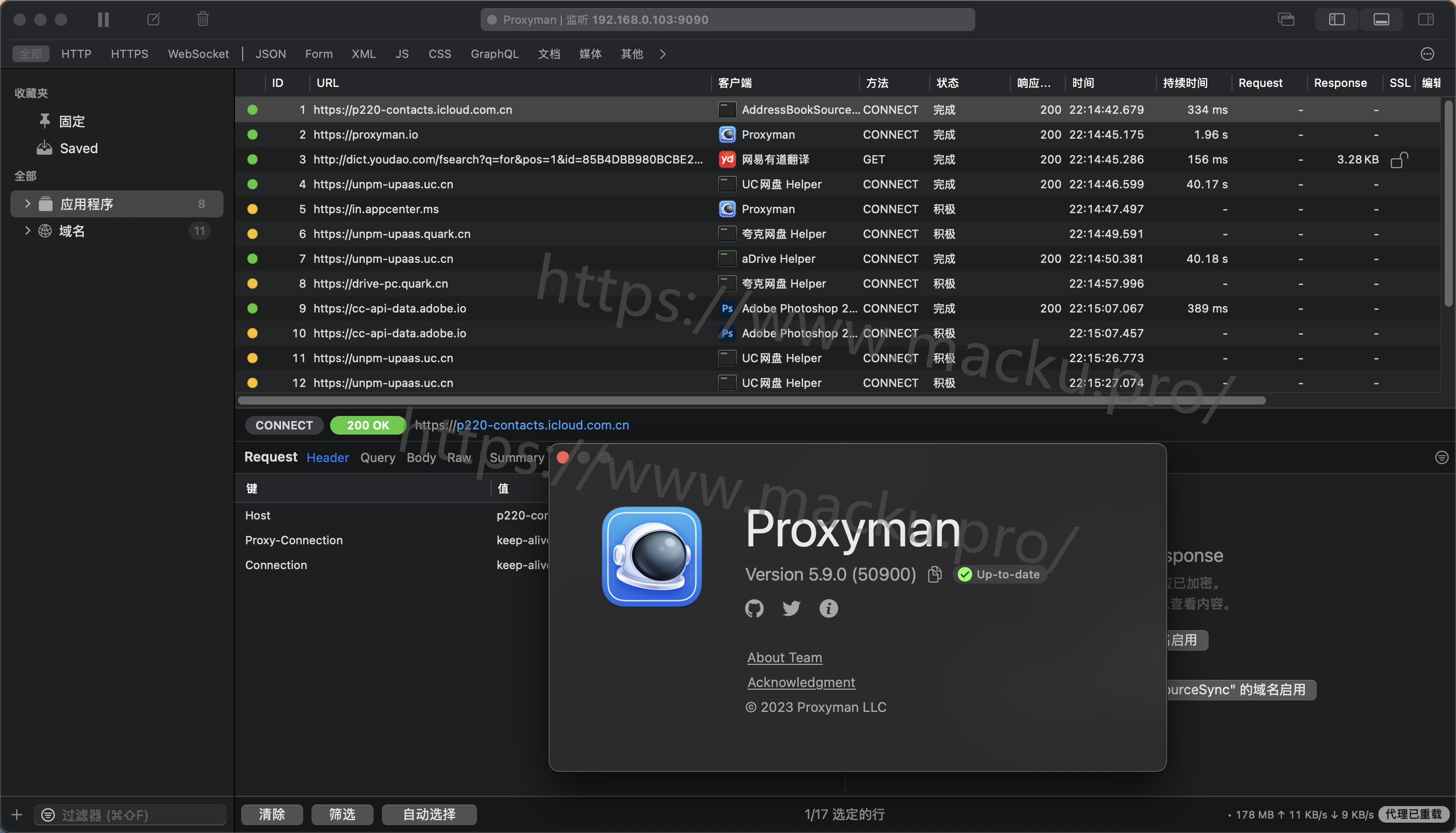Click the response panel options icon

[x=1441, y=457]
